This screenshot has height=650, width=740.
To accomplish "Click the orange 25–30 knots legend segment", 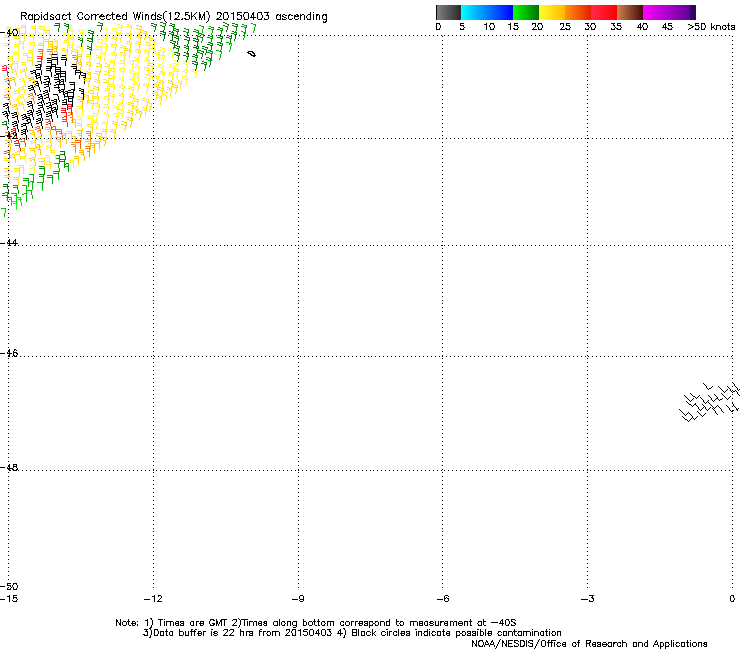I will (578, 12).
